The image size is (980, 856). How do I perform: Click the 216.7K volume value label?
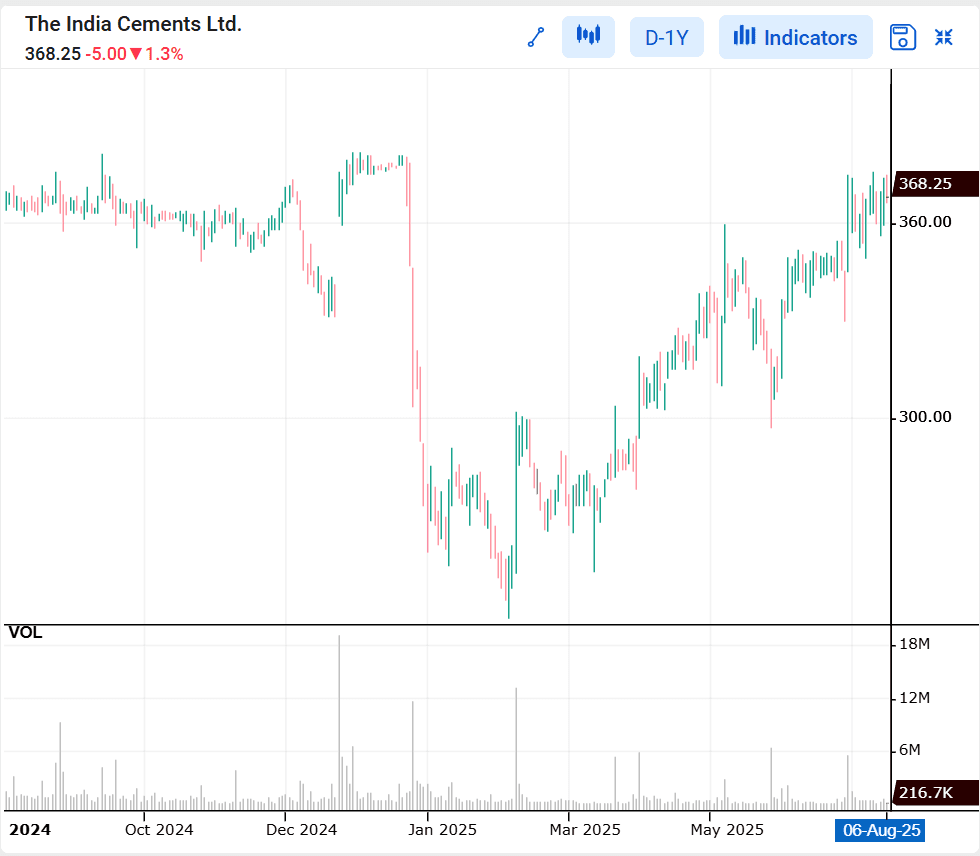(x=935, y=793)
